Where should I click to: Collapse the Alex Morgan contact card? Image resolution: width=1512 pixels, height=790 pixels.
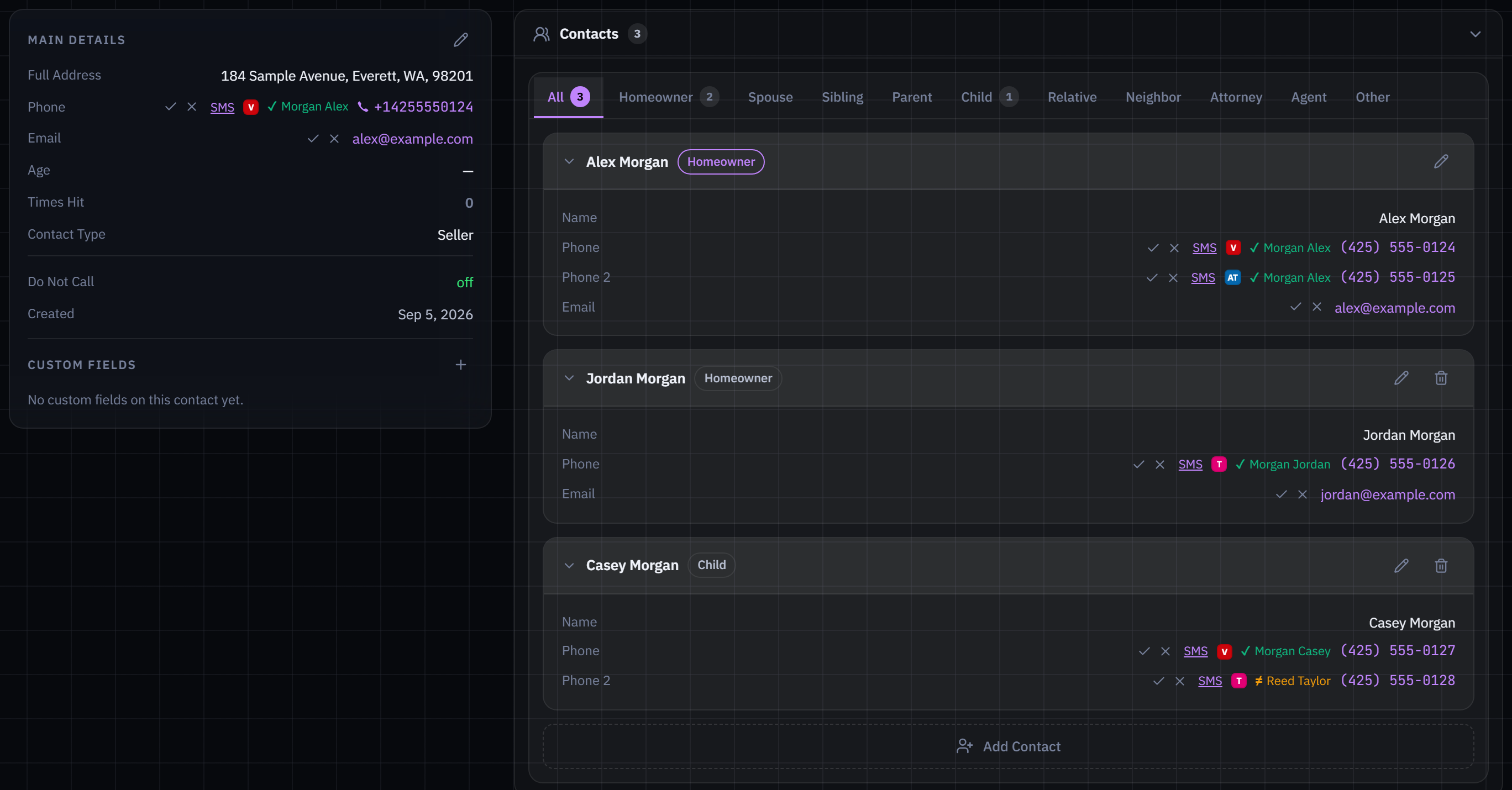tap(569, 161)
